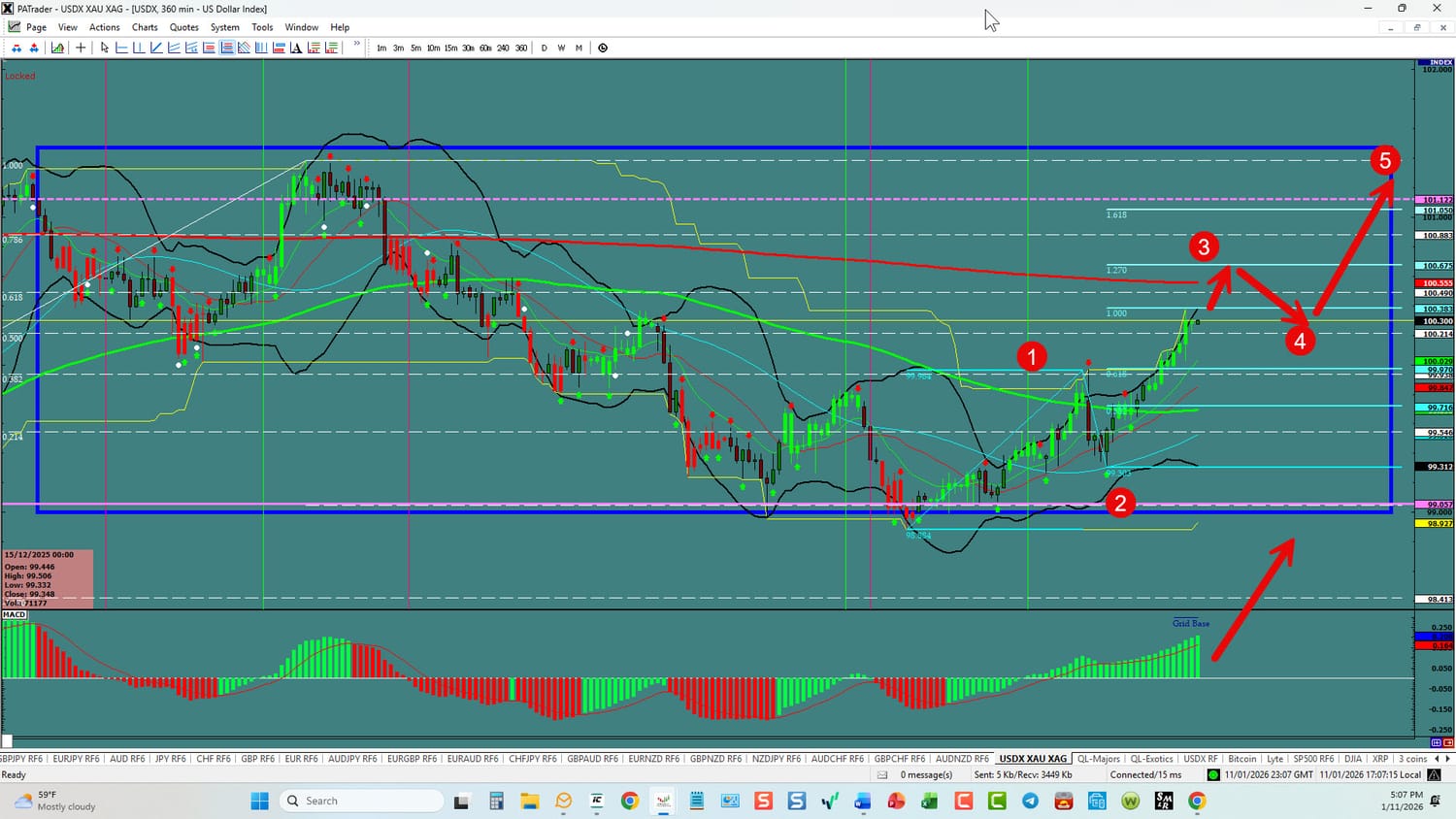Click the Windows taskbar Search box

click(359, 801)
